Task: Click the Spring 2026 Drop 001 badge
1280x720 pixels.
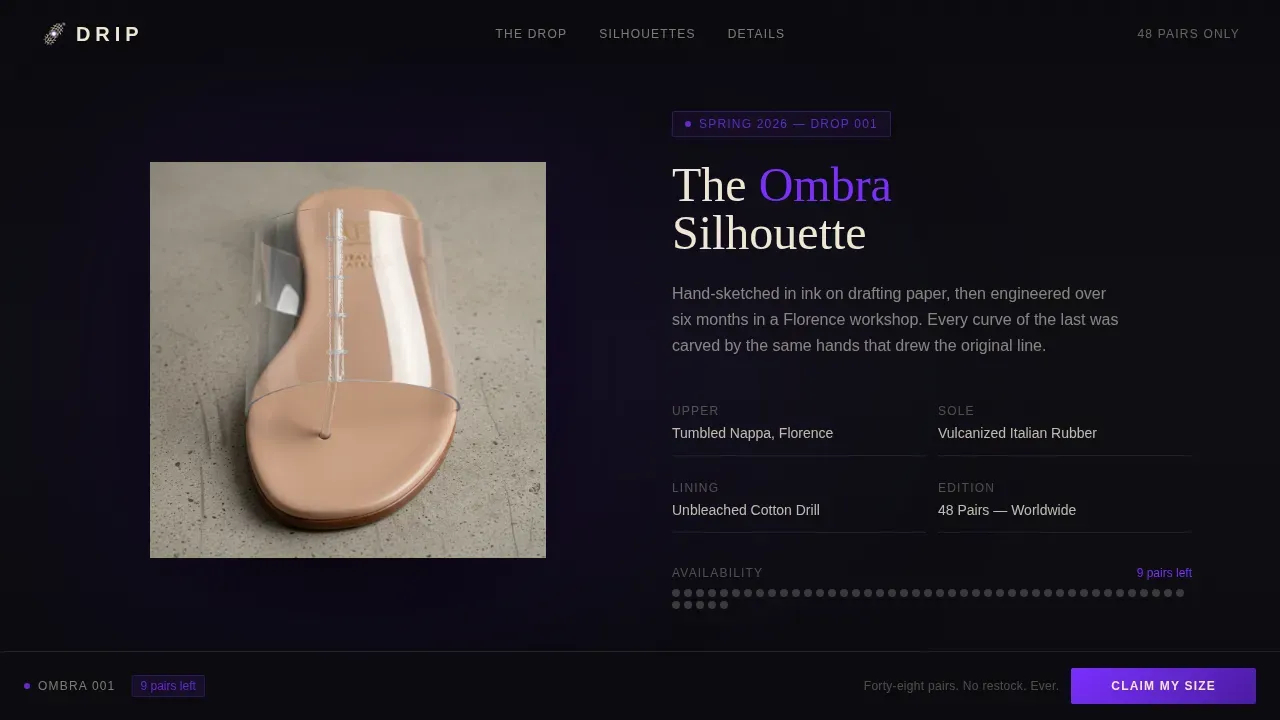Action: pyautogui.click(x=781, y=124)
